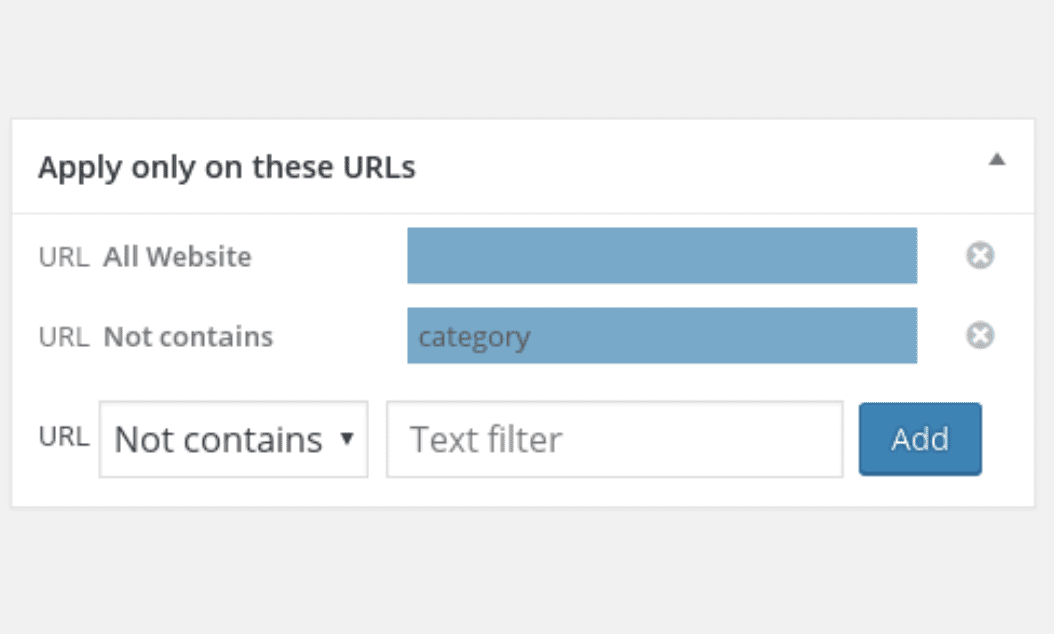Collapse the Apply only on these URLs panel
The image size is (1054, 634).
pos(997,159)
